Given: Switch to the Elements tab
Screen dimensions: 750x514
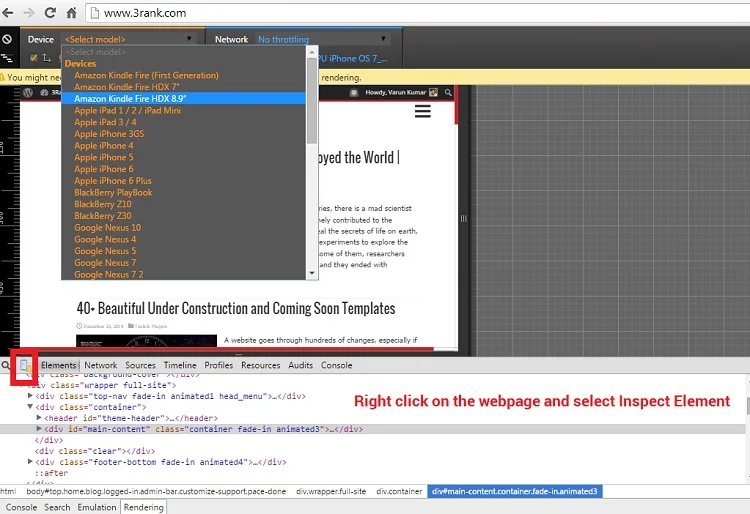Looking at the screenshot, I should [58, 365].
